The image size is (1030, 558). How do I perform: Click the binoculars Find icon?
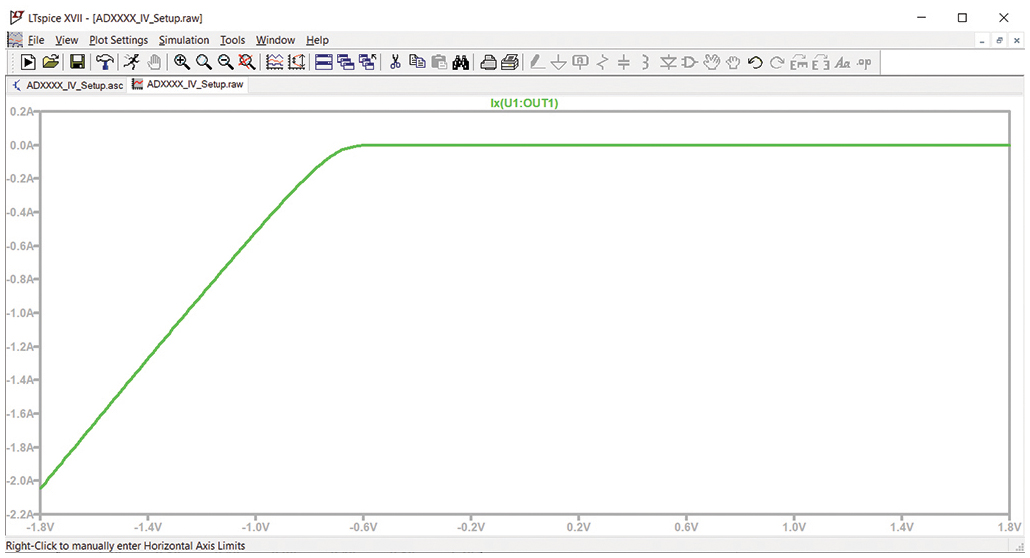(x=461, y=62)
